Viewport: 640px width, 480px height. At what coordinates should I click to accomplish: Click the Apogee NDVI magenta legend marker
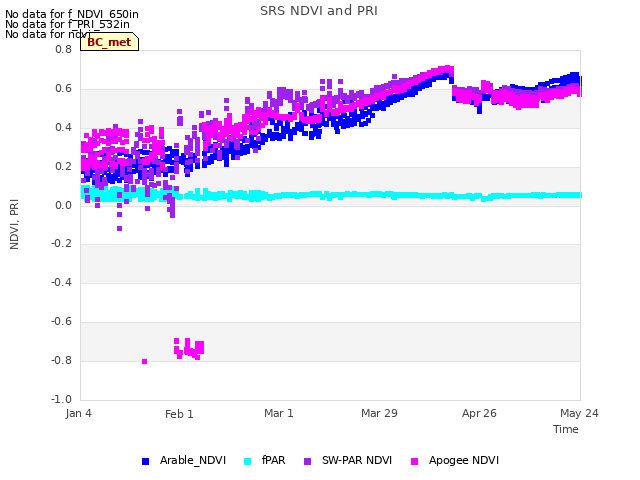point(414,461)
